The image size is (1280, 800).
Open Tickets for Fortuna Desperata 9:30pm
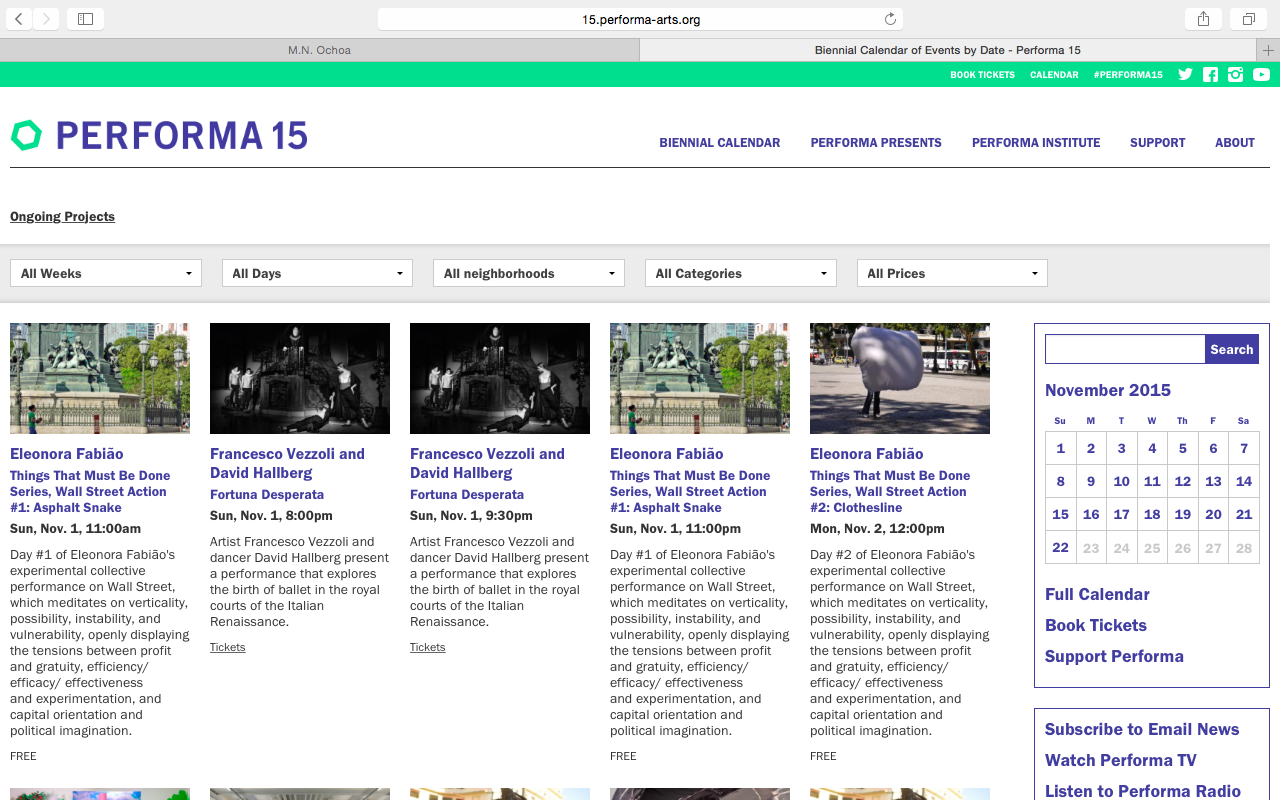(427, 647)
